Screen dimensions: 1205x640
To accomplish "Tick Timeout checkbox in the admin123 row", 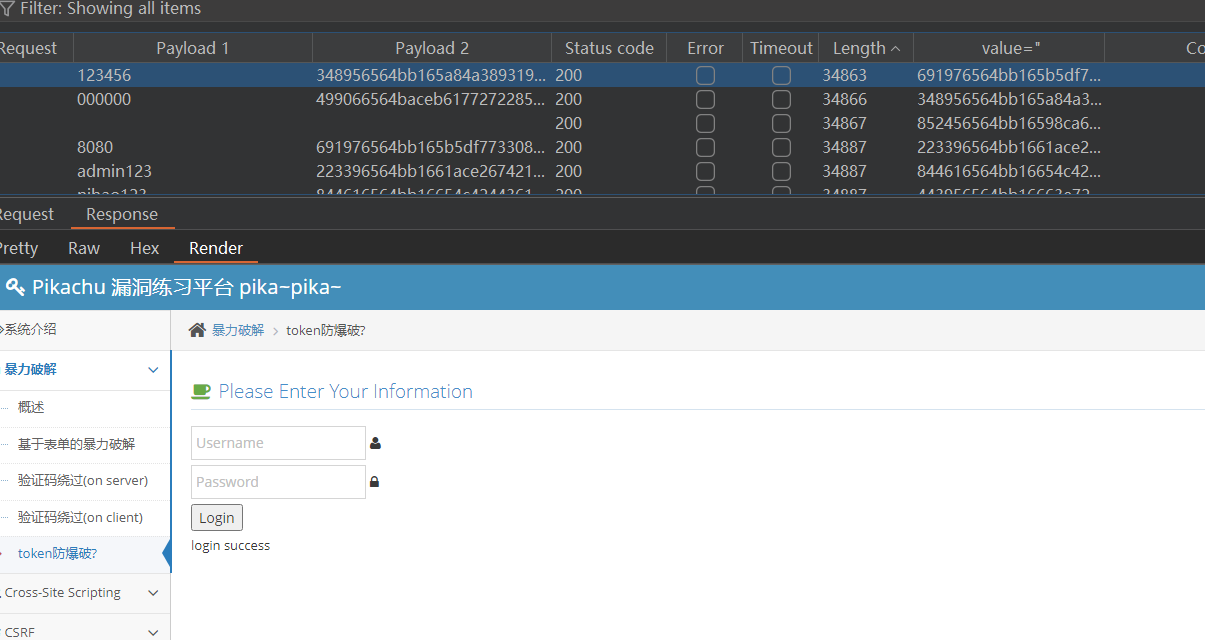I will (x=781, y=171).
